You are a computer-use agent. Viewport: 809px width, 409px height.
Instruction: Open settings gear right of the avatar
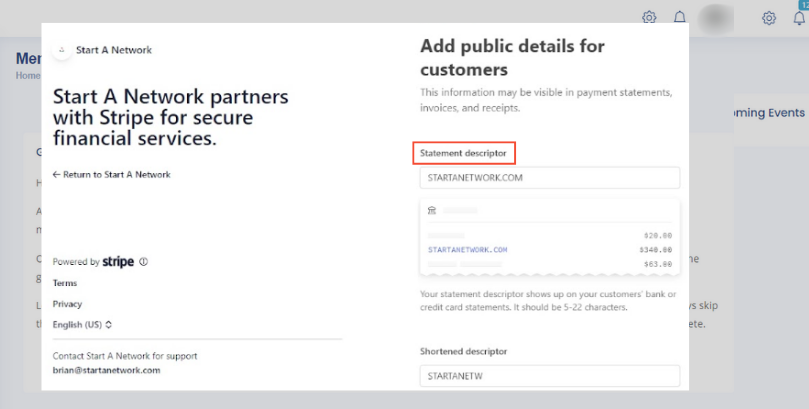point(769,17)
